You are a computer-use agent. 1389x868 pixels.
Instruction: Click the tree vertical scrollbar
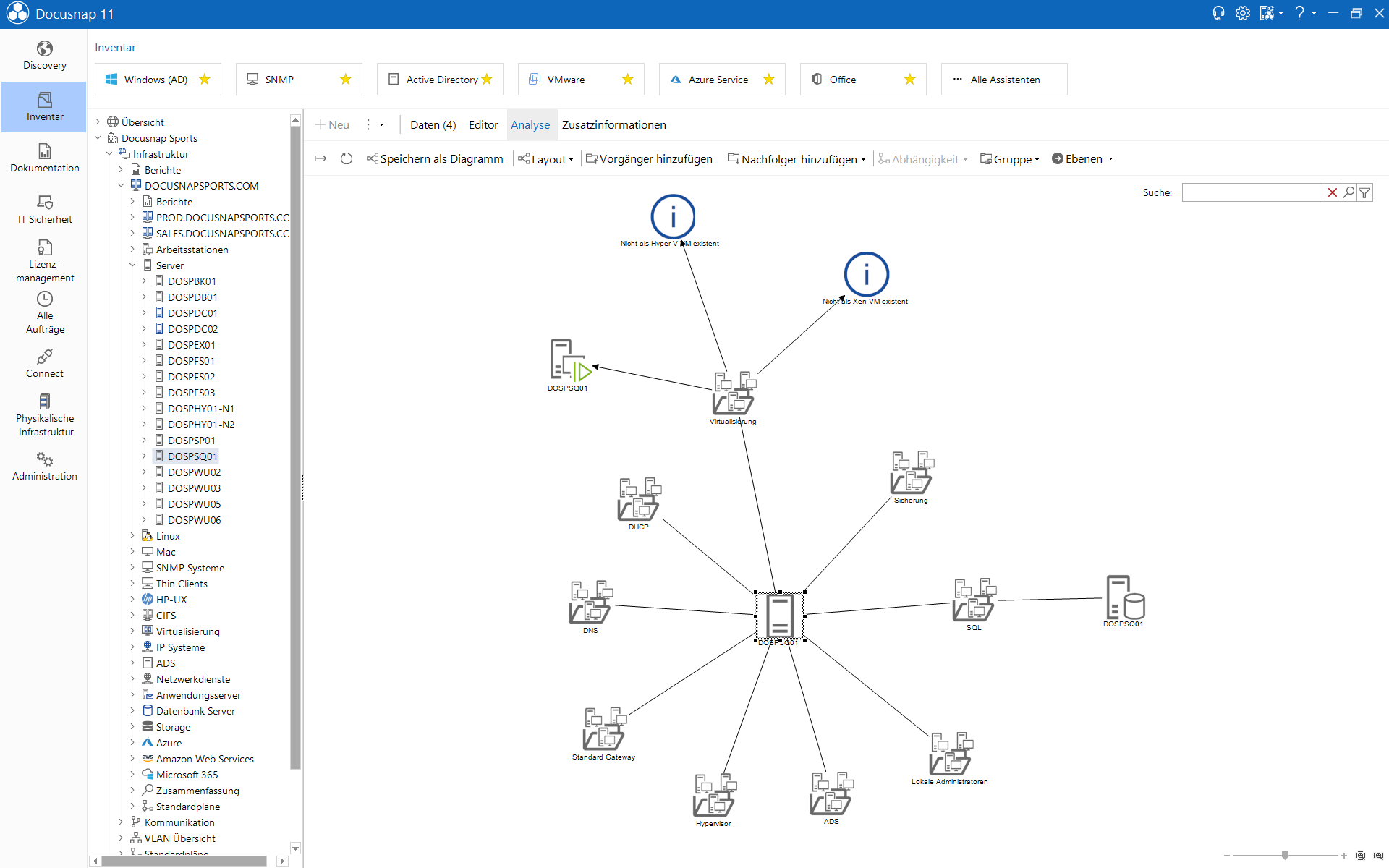(x=295, y=447)
